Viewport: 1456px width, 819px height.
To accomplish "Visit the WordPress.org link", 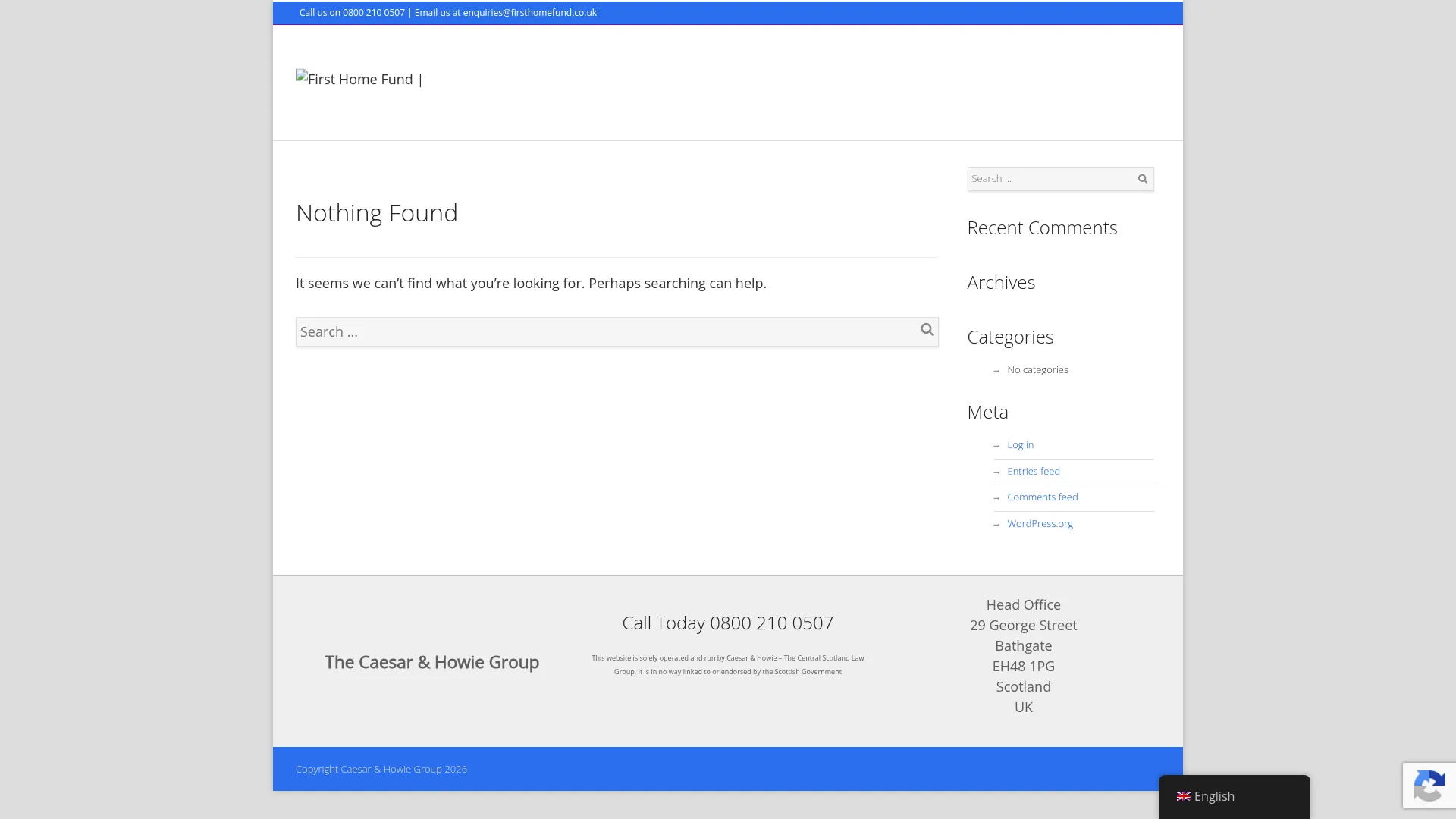I will coord(1040,523).
